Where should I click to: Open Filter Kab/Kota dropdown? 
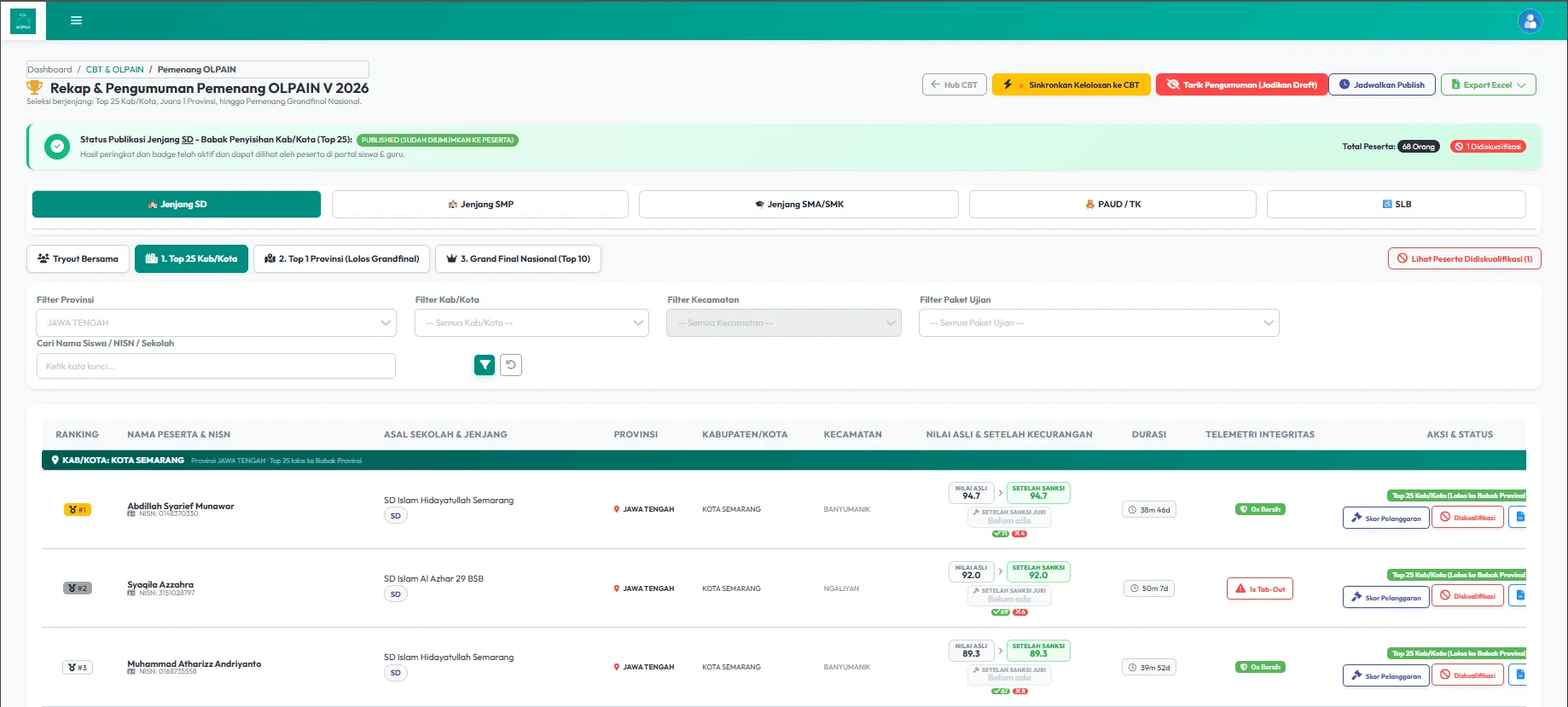pyautogui.click(x=531, y=323)
